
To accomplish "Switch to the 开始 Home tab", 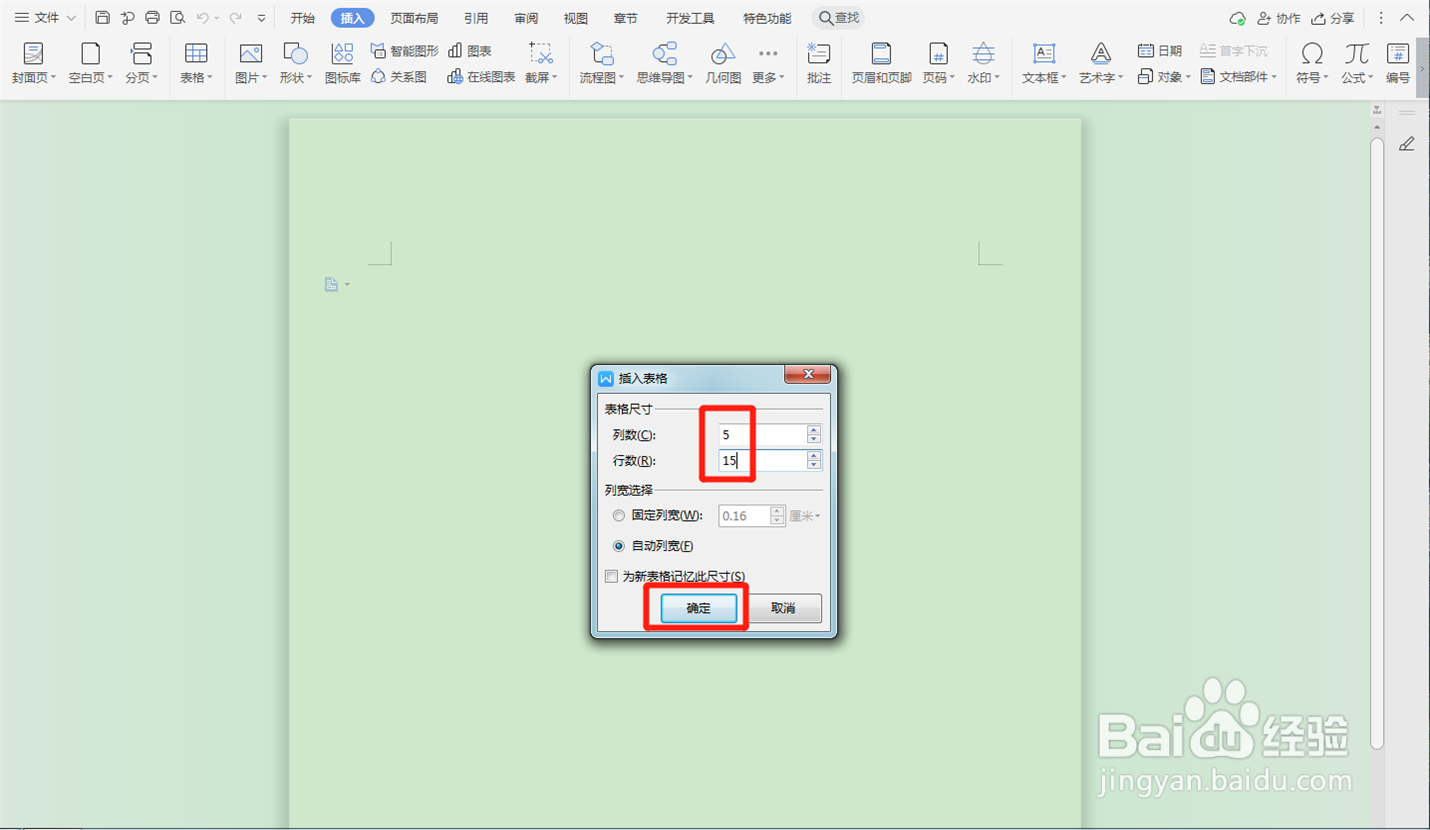I will [x=303, y=18].
